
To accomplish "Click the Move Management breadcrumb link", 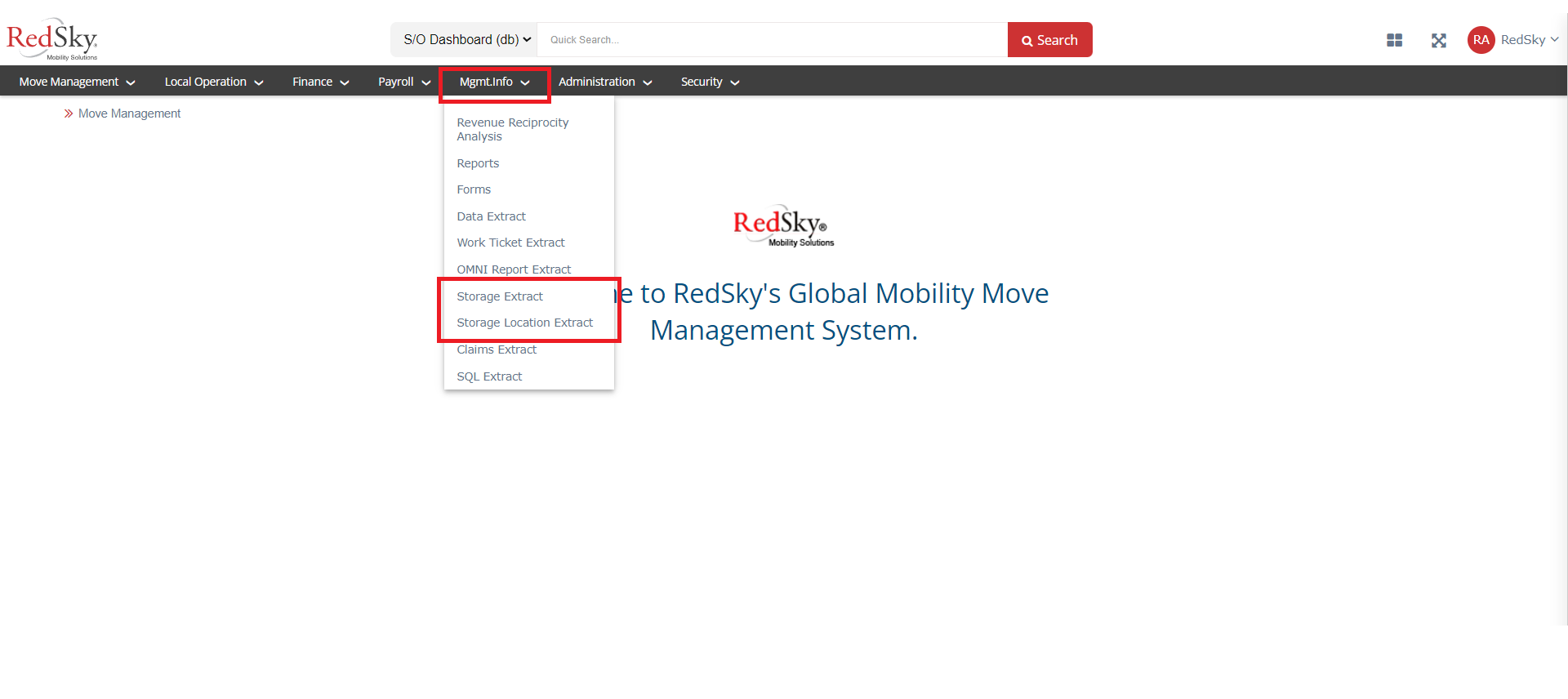I will (x=129, y=114).
